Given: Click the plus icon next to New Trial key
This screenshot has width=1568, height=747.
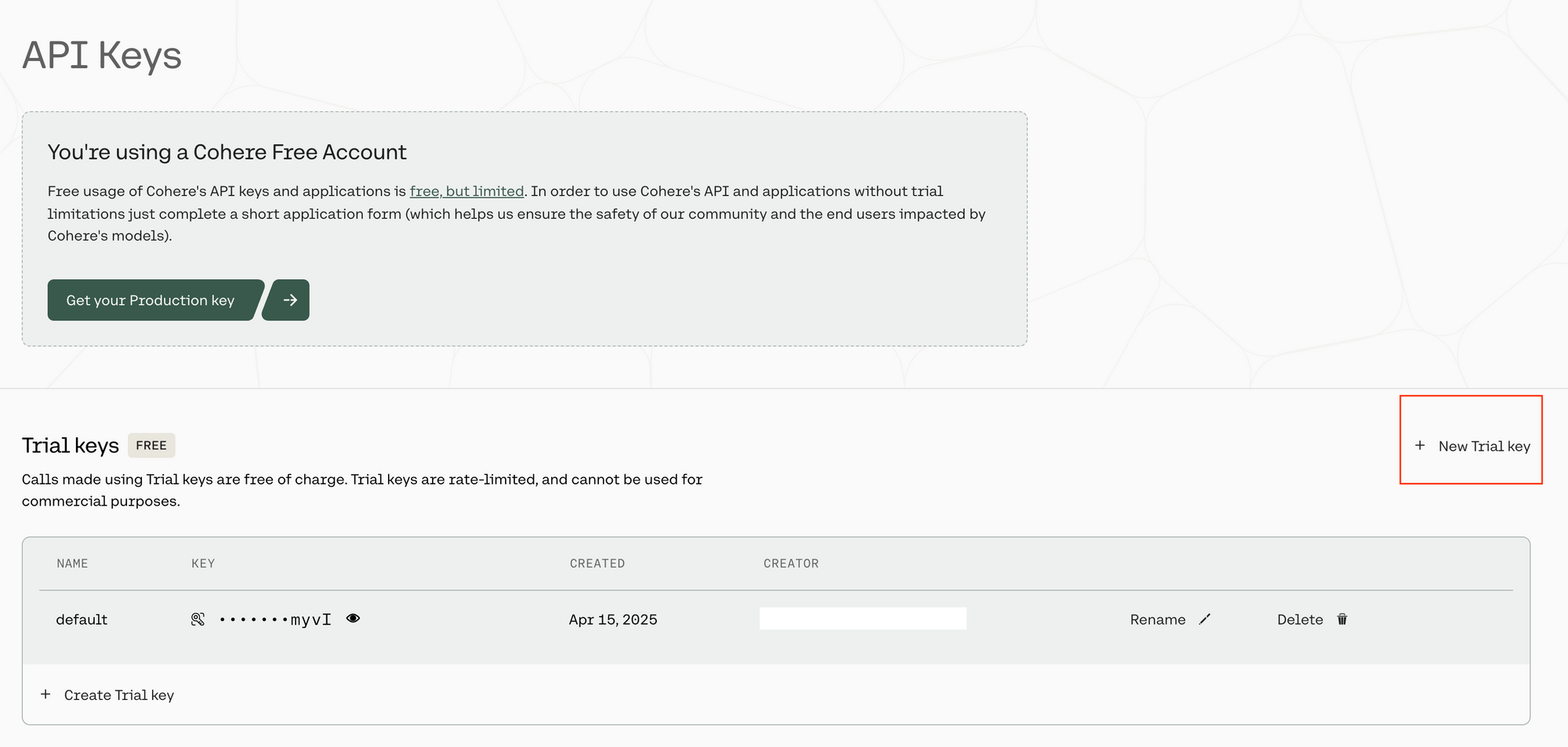Looking at the screenshot, I should pyautogui.click(x=1420, y=445).
